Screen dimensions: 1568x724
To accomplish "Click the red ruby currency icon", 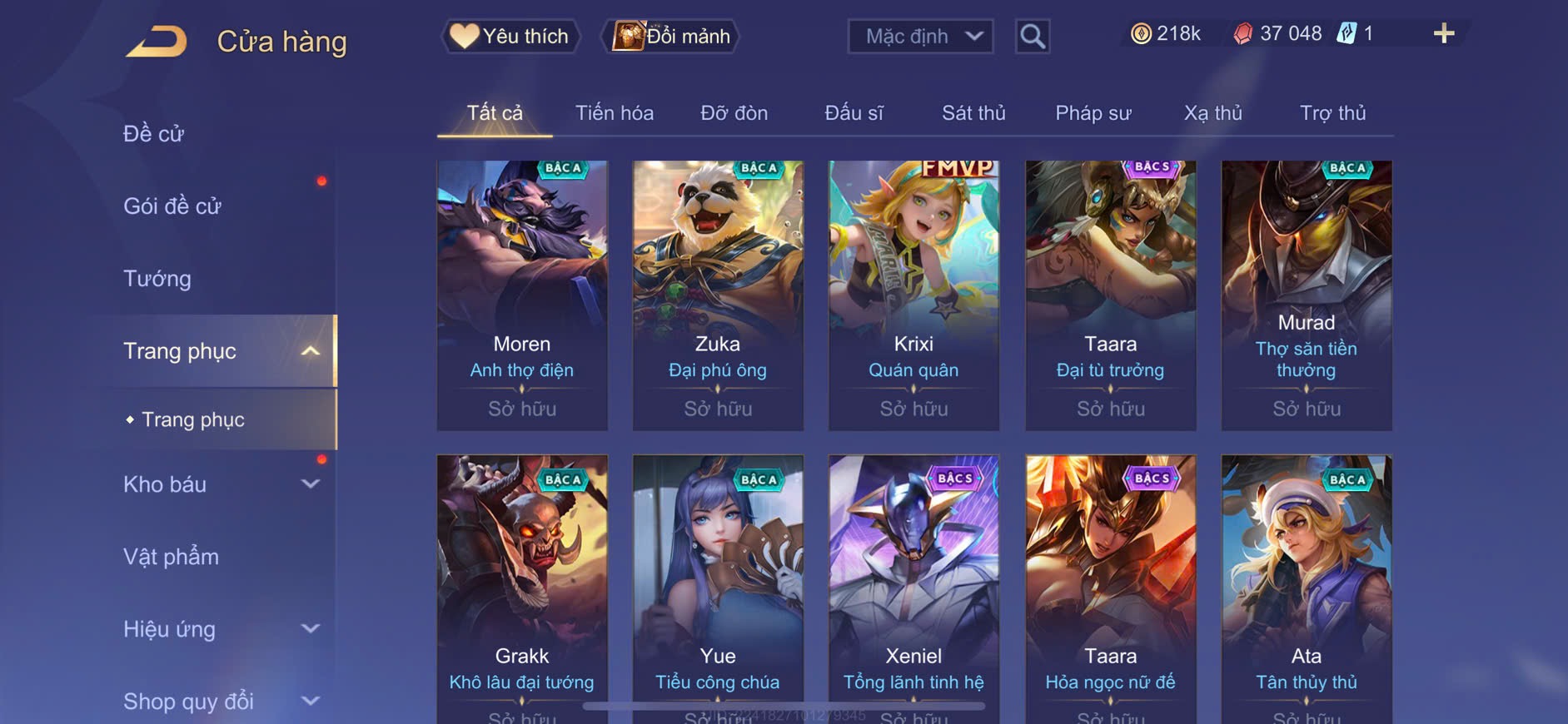I will [x=1242, y=33].
